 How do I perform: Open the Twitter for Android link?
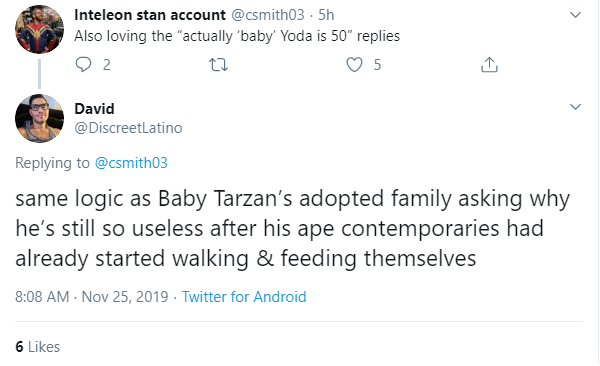tap(244, 297)
